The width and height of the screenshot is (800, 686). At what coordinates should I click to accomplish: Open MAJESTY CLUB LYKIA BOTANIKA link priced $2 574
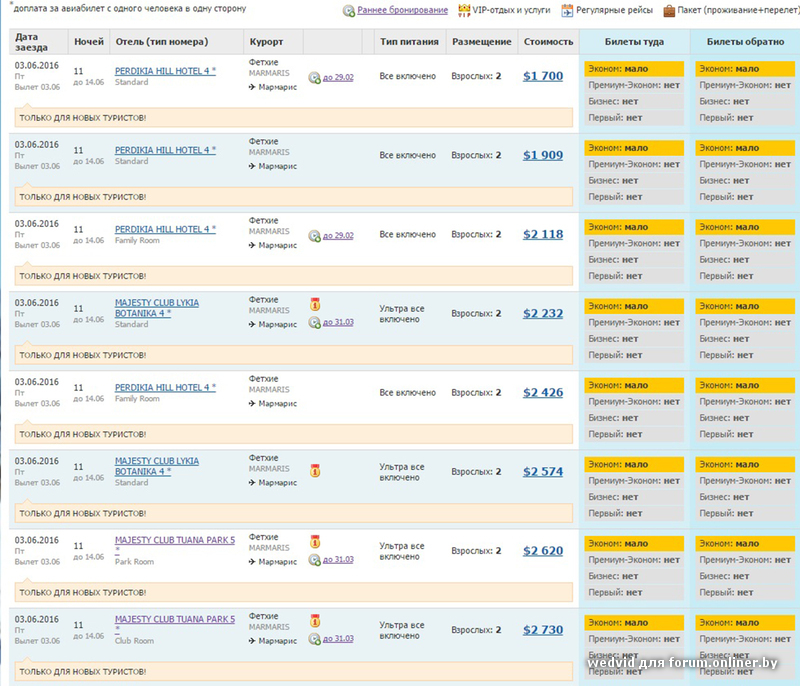[157, 466]
